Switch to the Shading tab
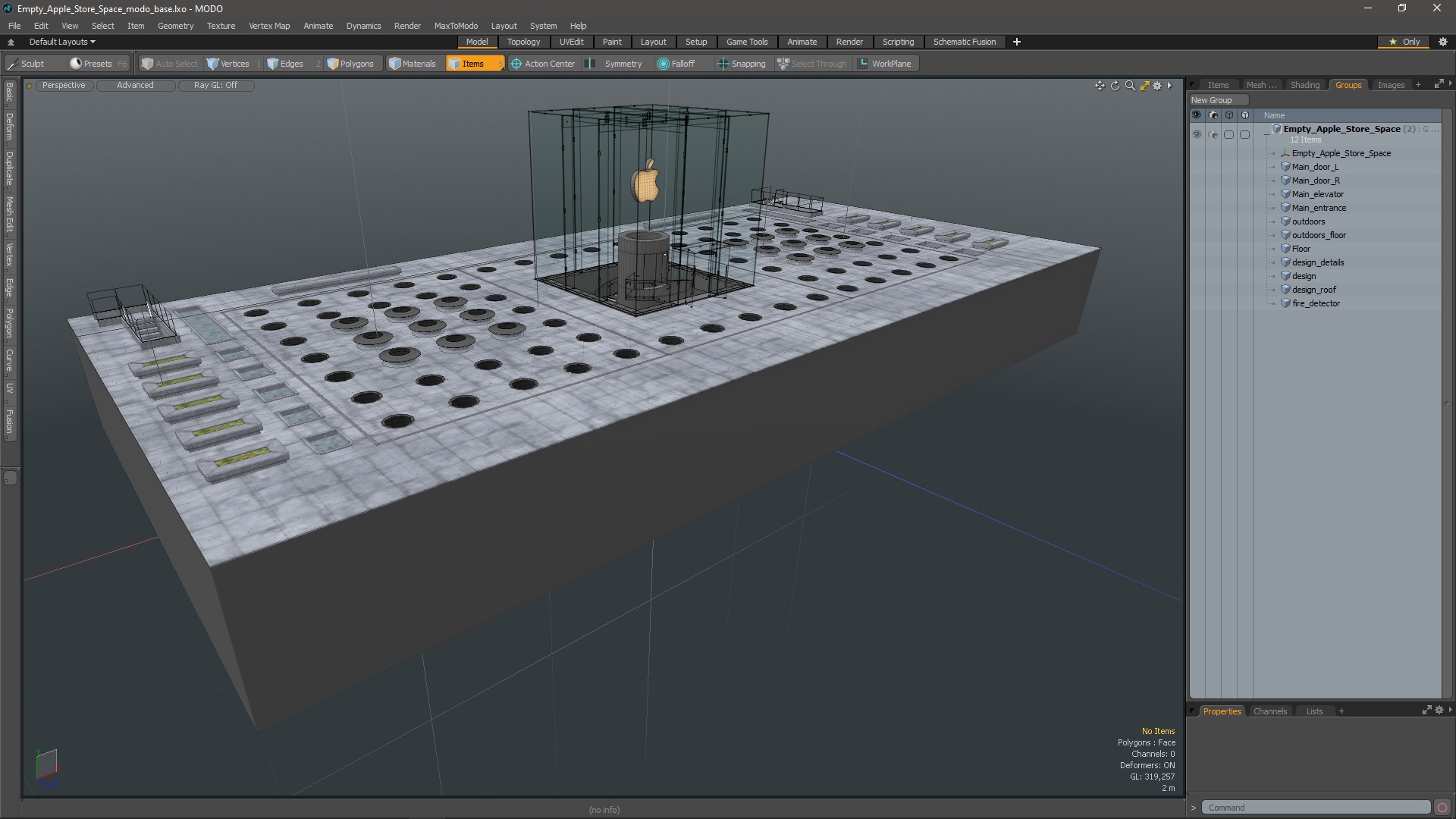This screenshot has height=819, width=1456. coord(1305,84)
